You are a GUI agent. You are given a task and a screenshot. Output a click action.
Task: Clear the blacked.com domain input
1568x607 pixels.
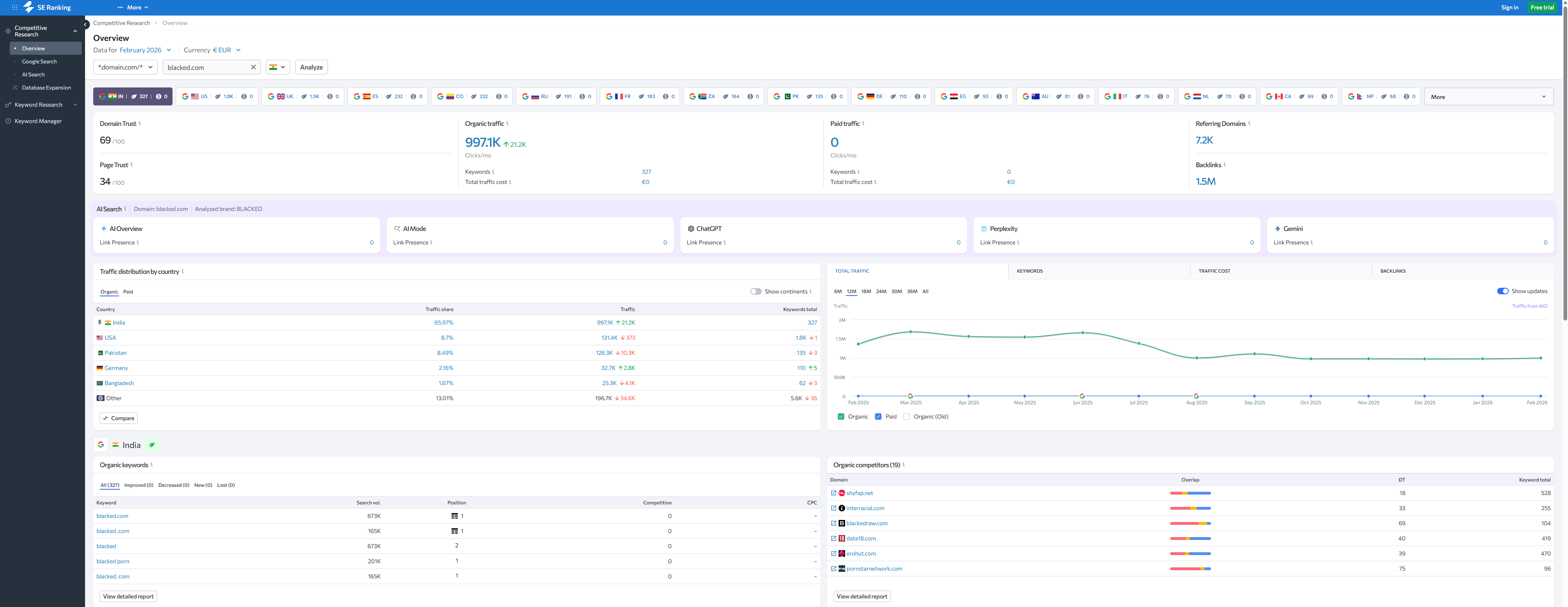tap(253, 67)
